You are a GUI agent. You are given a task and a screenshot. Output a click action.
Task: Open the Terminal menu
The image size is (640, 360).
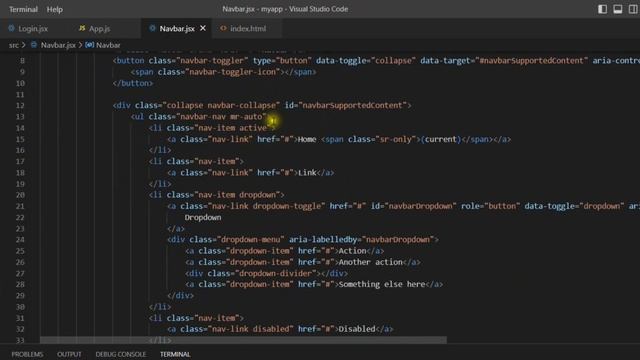[x=23, y=9]
